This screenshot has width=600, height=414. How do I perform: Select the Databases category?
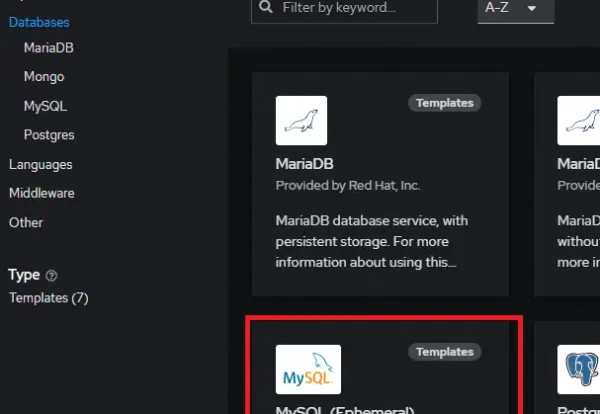(39, 23)
